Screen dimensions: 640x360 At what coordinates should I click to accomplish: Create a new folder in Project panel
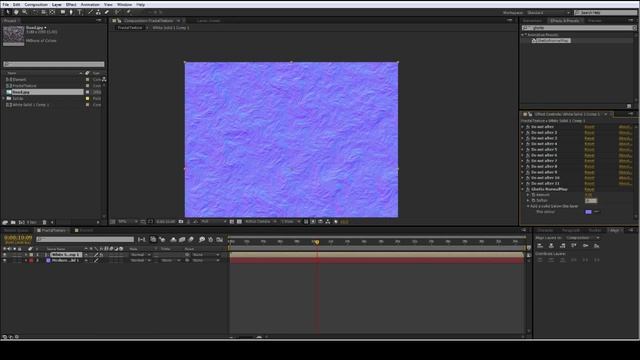[13, 222]
